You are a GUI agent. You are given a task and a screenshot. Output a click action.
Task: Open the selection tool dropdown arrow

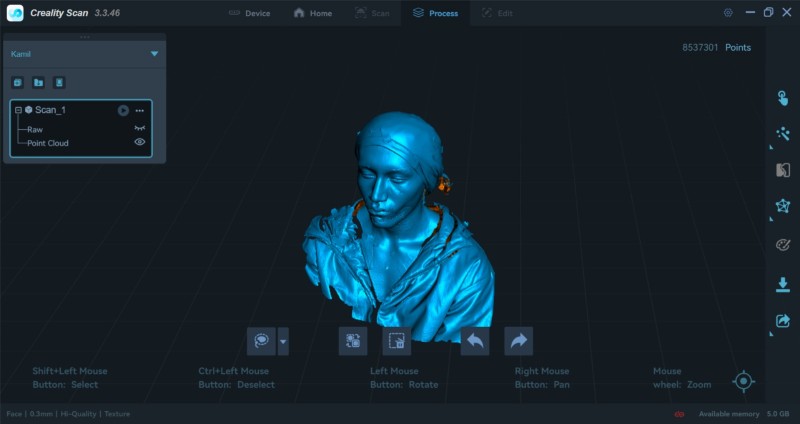283,341
